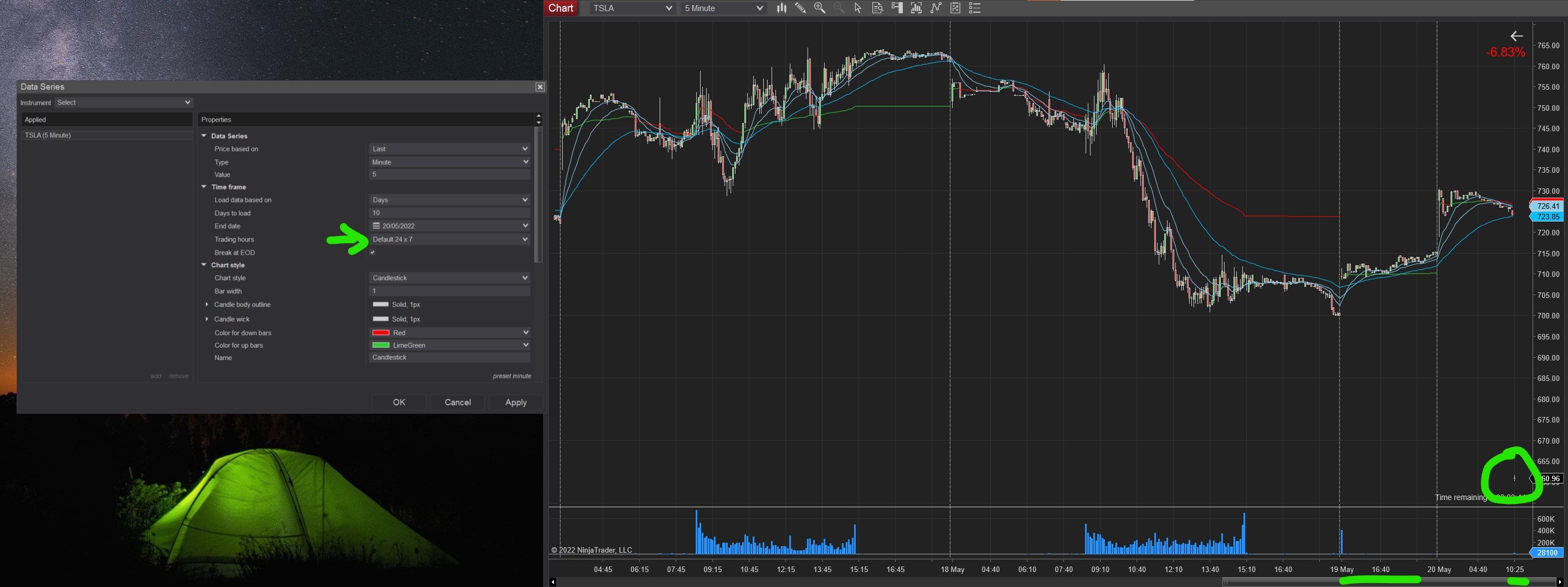The height and width of the screenshot is (587, 1568).
Task: Click the Apply button
Action: point(516,402)
